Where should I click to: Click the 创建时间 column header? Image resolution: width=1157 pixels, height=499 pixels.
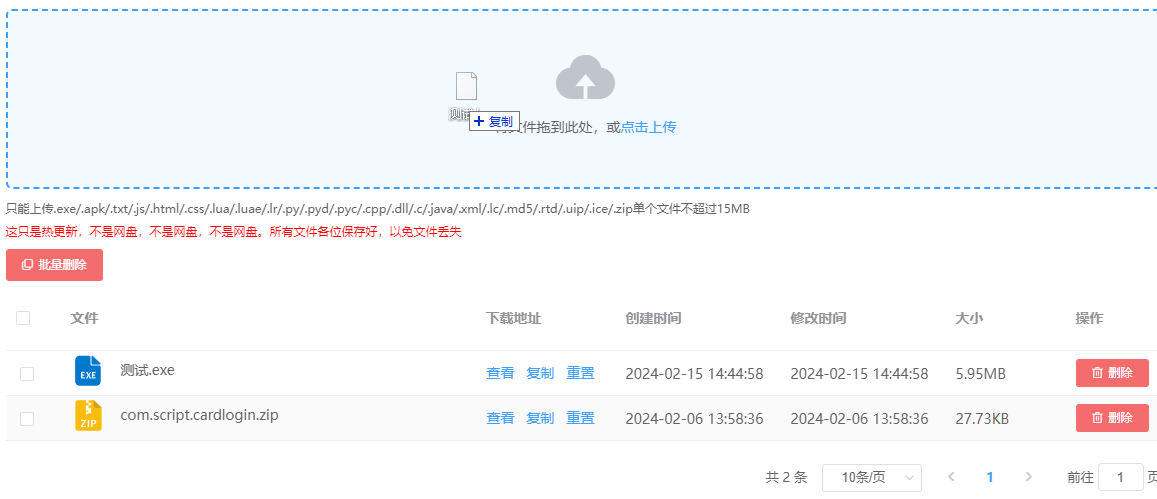pos(653,318)
